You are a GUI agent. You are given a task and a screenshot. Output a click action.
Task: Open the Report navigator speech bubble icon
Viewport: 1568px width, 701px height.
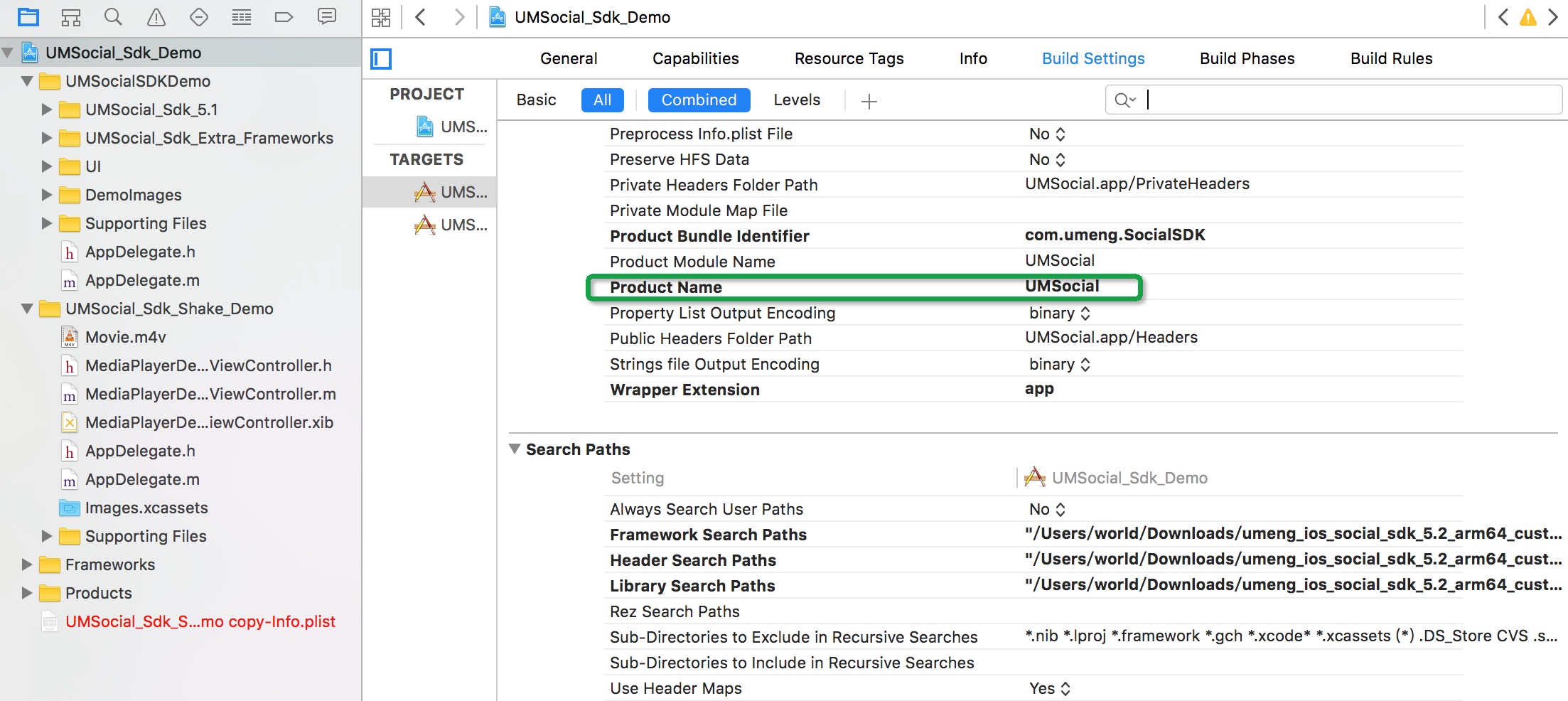point(327,16)
